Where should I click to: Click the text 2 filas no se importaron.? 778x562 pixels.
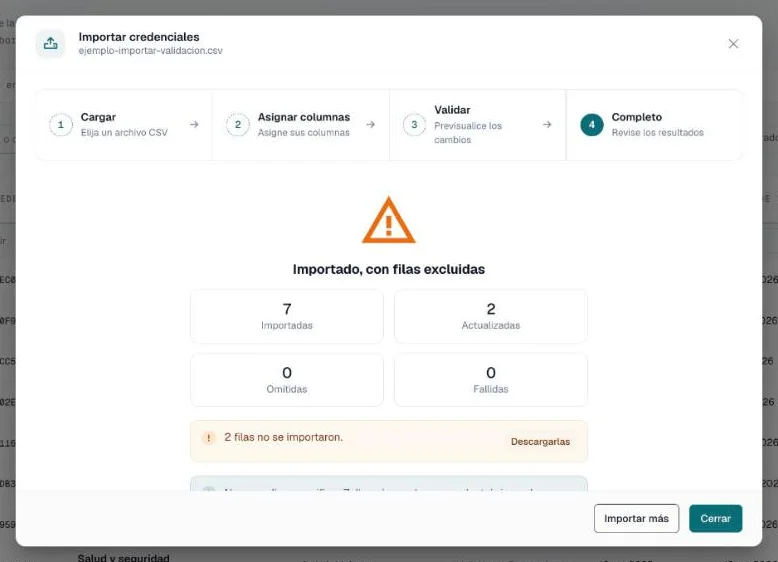tap(283, 437)
